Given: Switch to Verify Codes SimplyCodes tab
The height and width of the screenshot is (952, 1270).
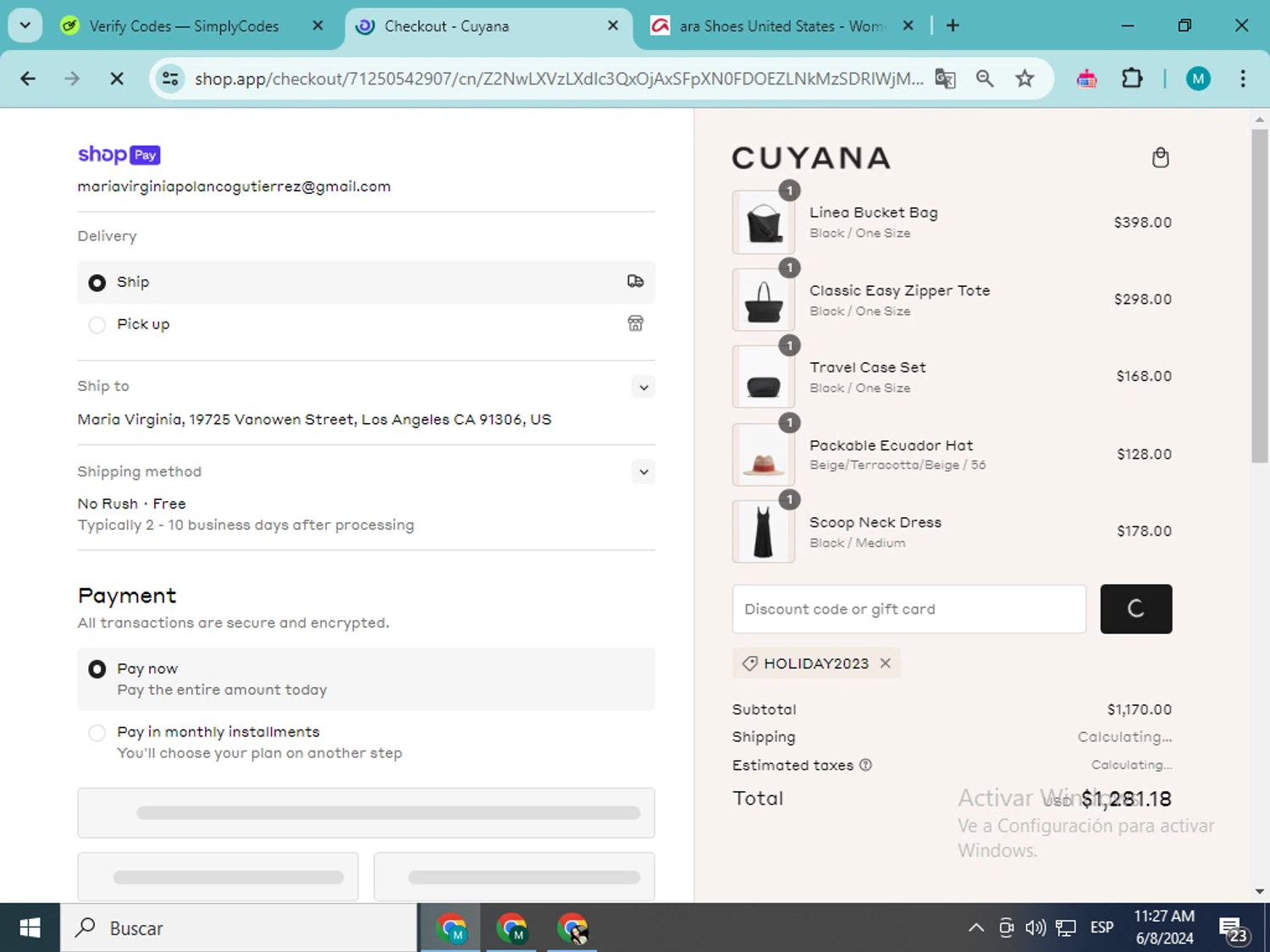Looking at the screenshot, I should click(184, 26).
